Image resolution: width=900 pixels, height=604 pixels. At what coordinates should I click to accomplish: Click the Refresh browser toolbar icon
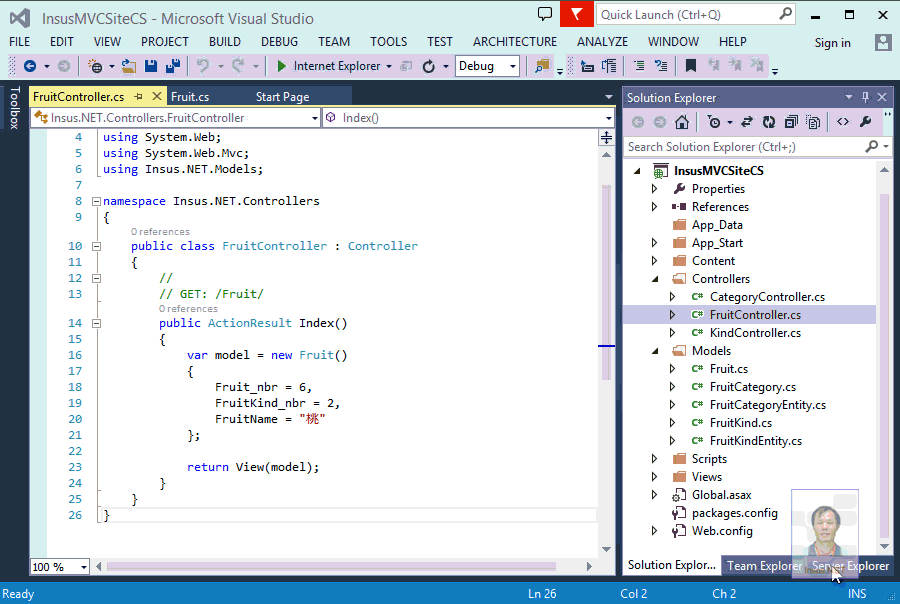click(x=429, y=67)
